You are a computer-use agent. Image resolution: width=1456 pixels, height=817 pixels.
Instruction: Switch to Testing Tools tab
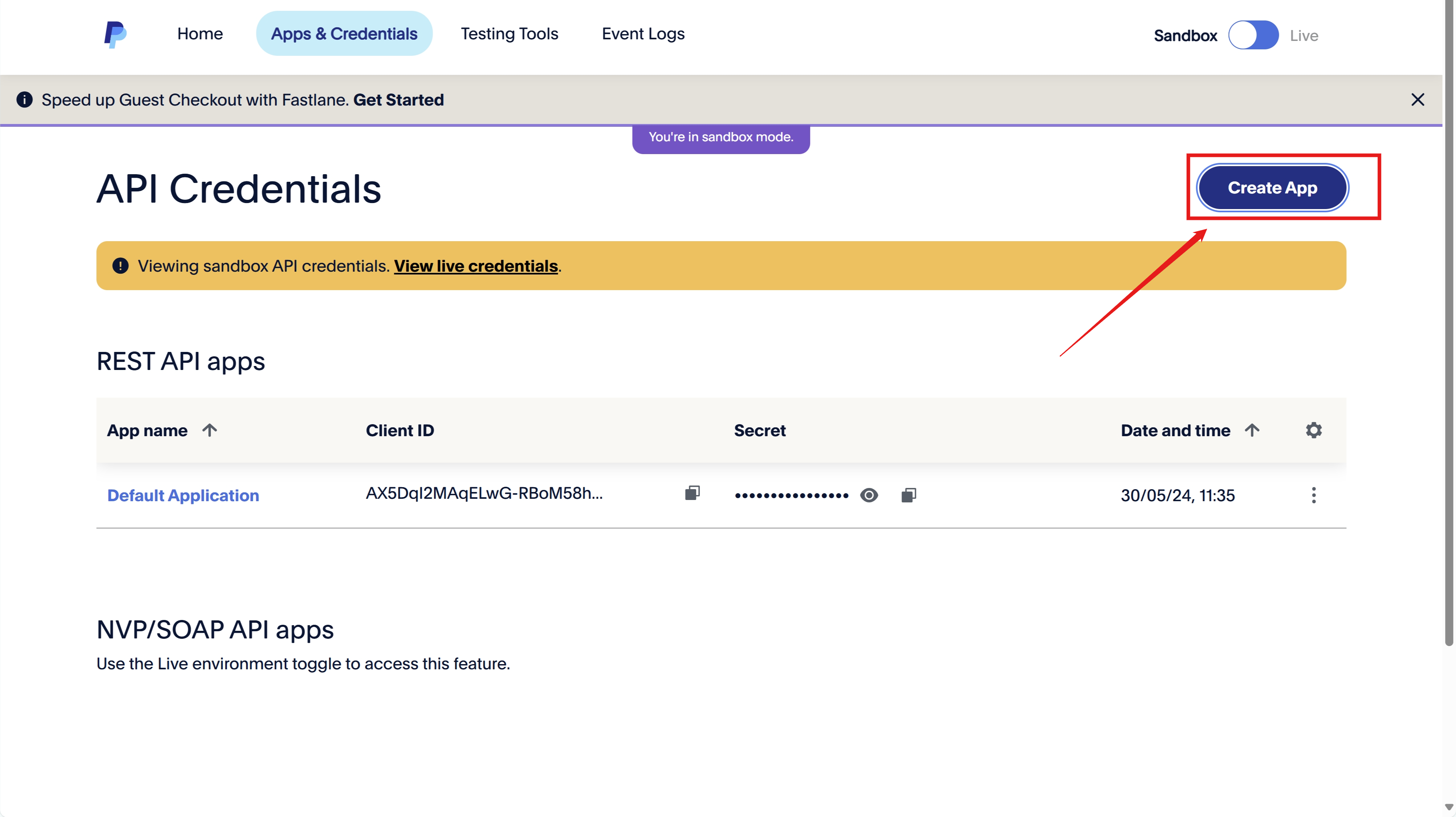[x=509, y=34]
